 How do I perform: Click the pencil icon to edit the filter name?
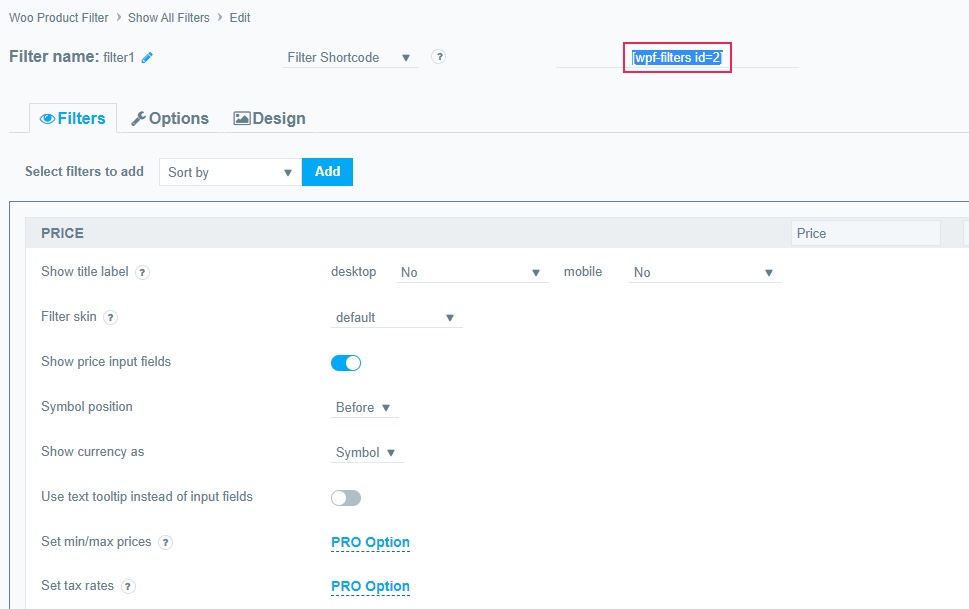[147, 57]
